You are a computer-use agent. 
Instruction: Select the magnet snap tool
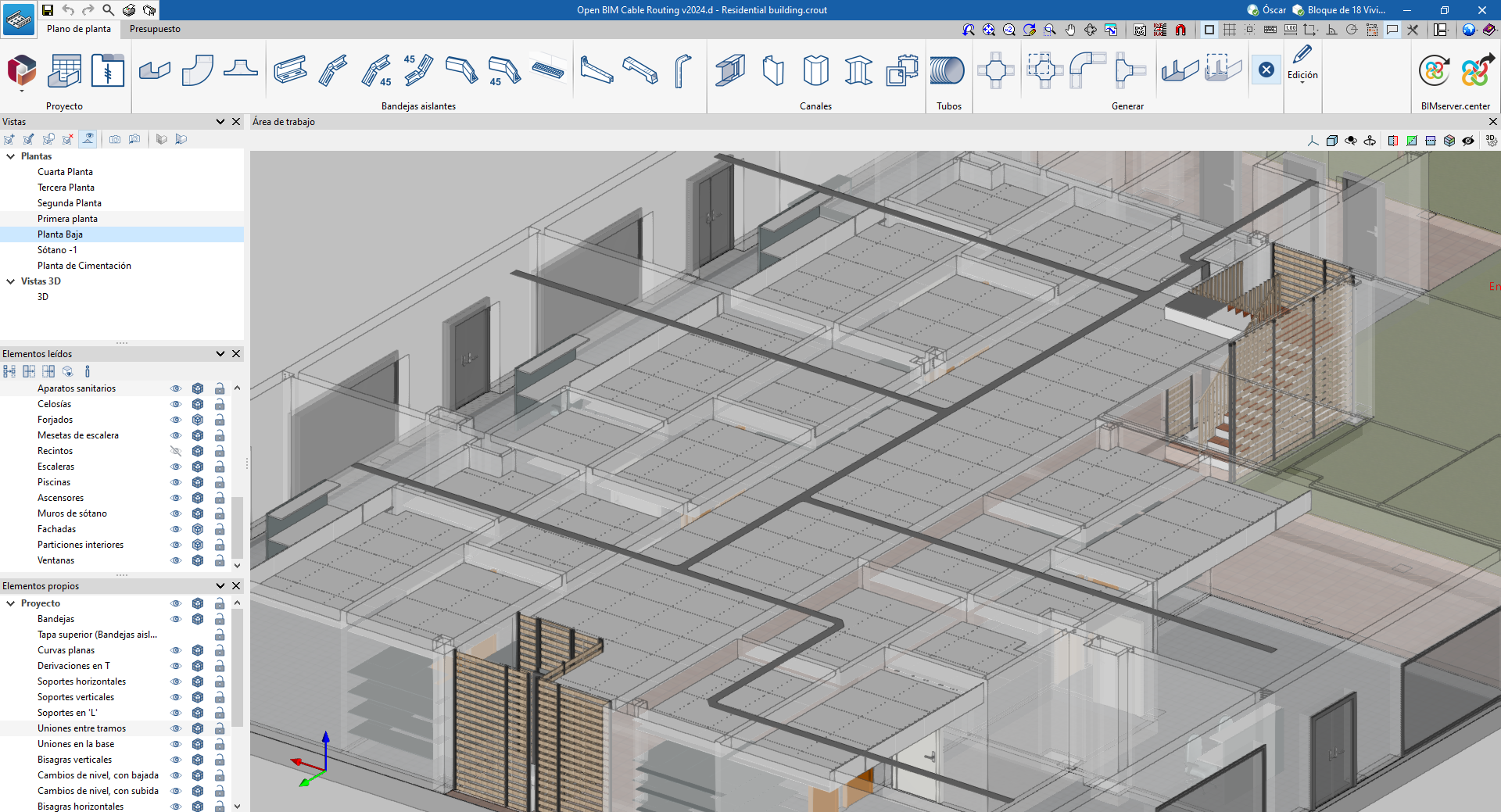[x=1180, y=30]
